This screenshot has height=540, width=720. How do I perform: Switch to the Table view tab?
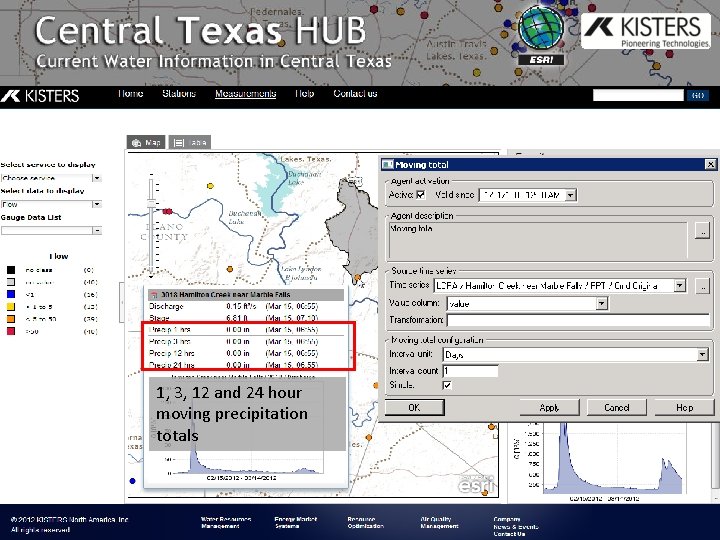coord(190,142)
